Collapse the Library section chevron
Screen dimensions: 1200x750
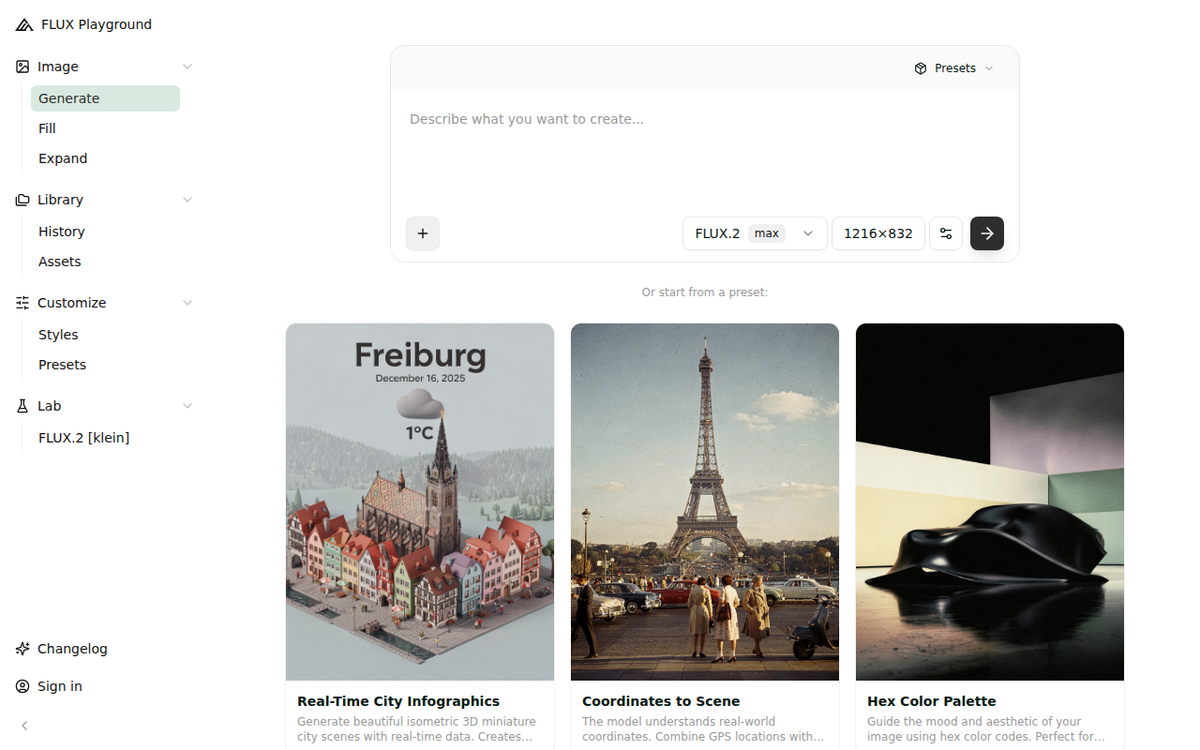click(x=187, y=200)
